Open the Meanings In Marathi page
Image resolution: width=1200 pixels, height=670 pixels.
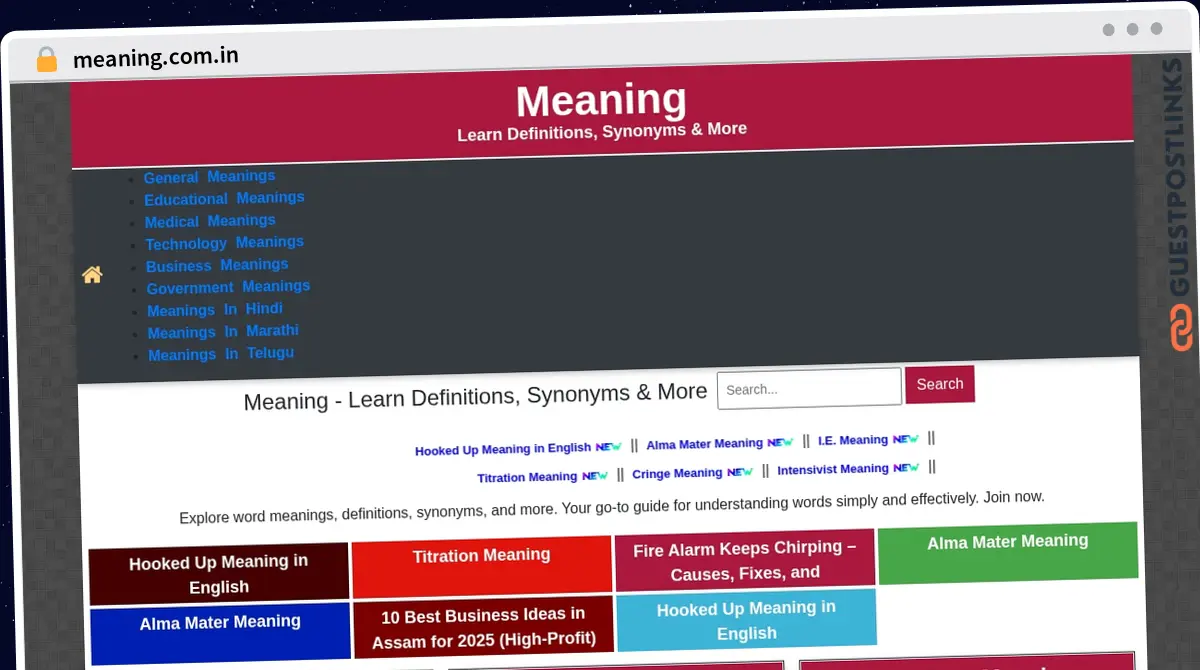(222, 331)
